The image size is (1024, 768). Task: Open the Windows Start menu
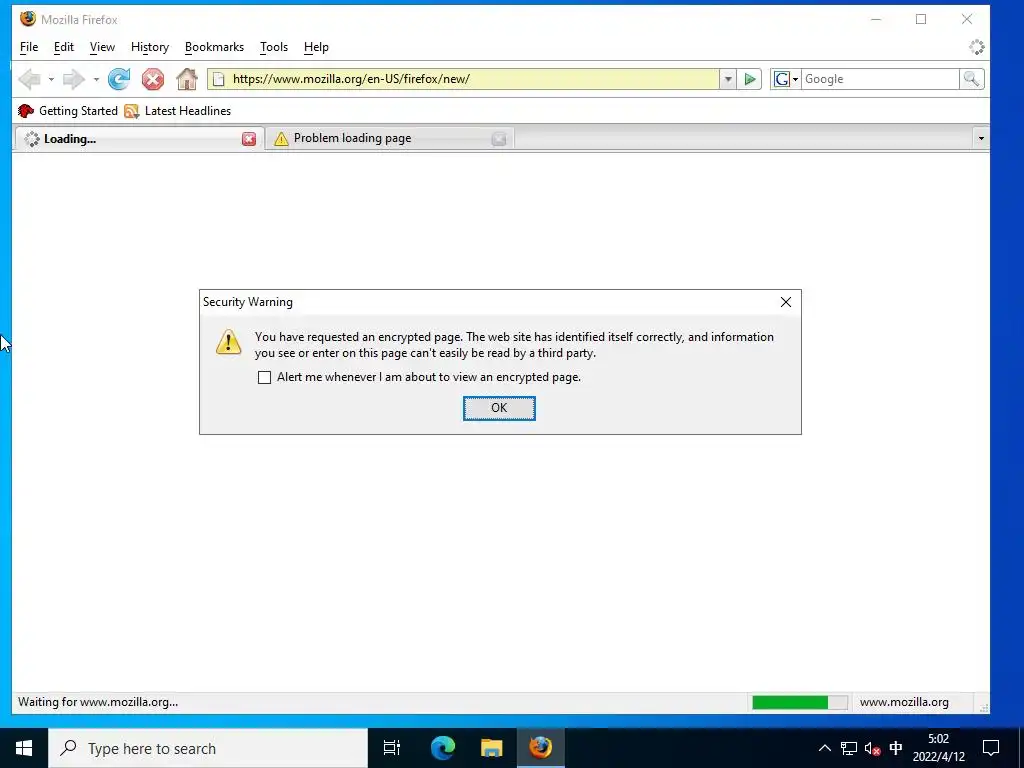[24, 748]
